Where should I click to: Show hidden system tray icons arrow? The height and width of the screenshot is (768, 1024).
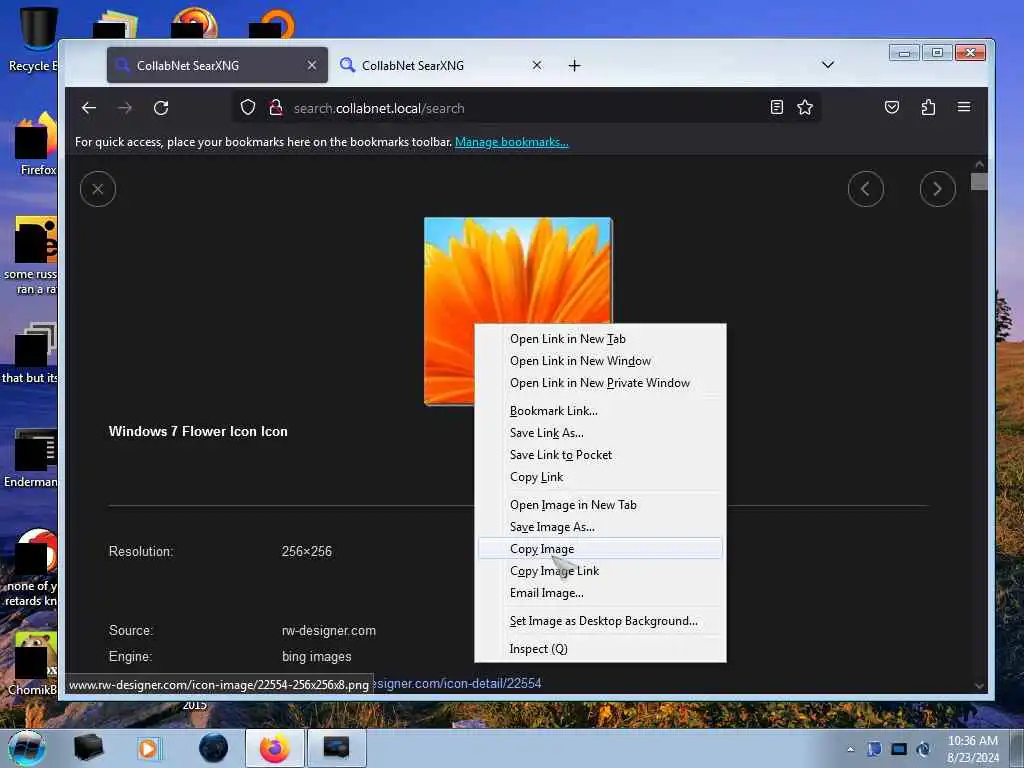[850, 749]
